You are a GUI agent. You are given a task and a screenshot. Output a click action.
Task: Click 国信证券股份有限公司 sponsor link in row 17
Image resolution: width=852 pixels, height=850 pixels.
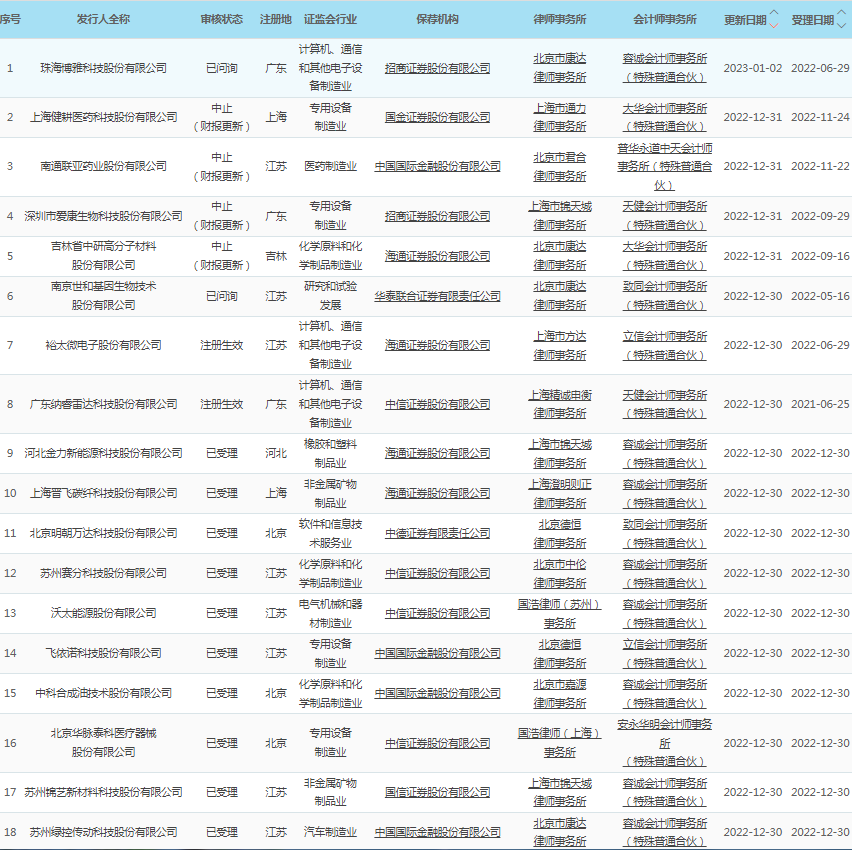click(x=438, y=792)
